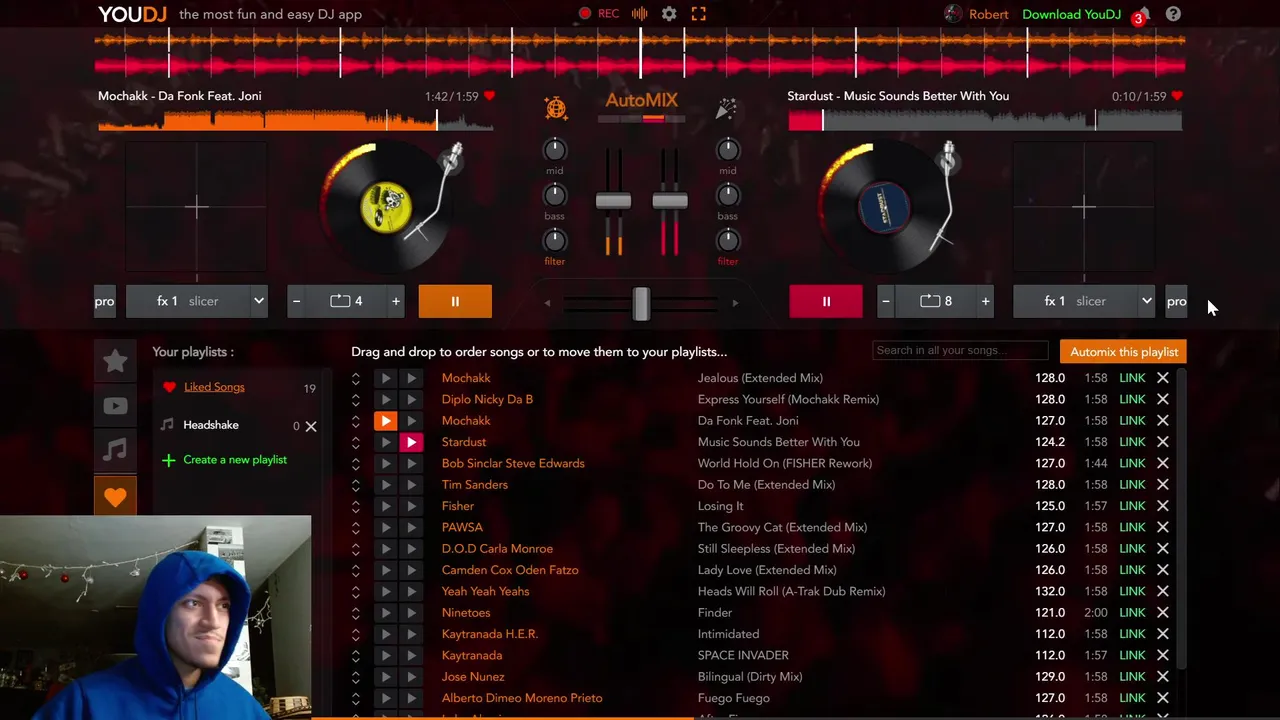1280x720 pixels.
Task: Click the orange sync icon left of AutoMIX
Action: click(x=556, y=108)
